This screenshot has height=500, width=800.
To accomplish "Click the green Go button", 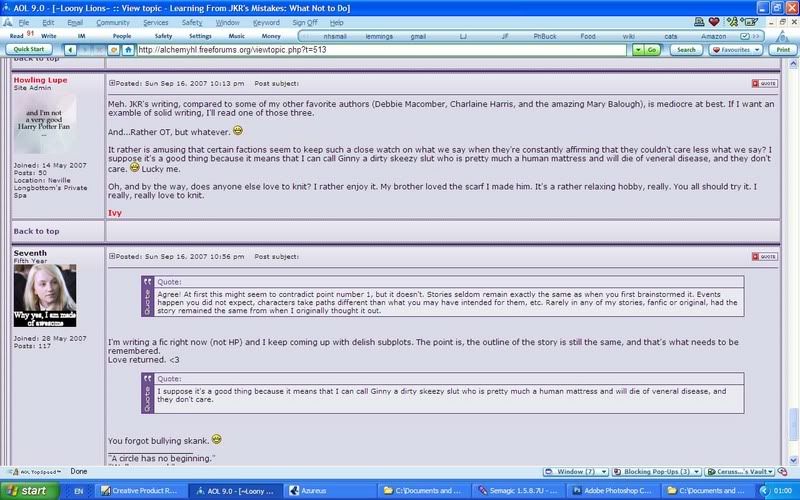I will pyautogui.click(x=645, y=49).
